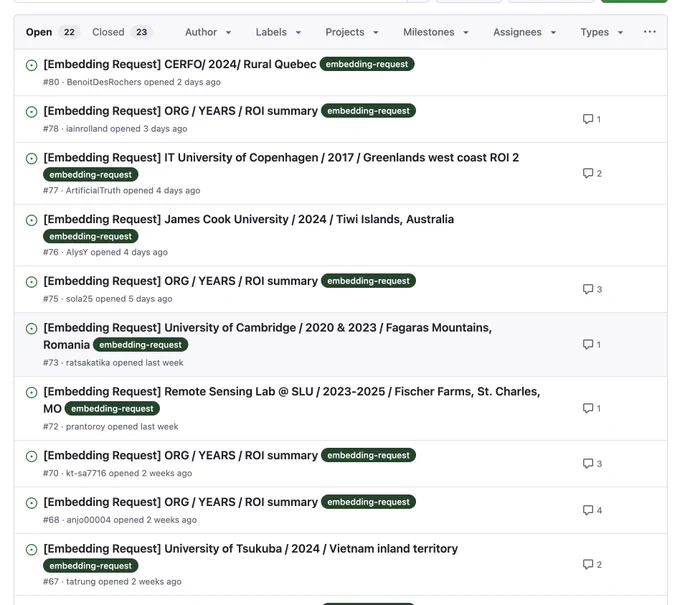Expand the Types filter dropdown
Screen dimensions: 680x605
602,32
